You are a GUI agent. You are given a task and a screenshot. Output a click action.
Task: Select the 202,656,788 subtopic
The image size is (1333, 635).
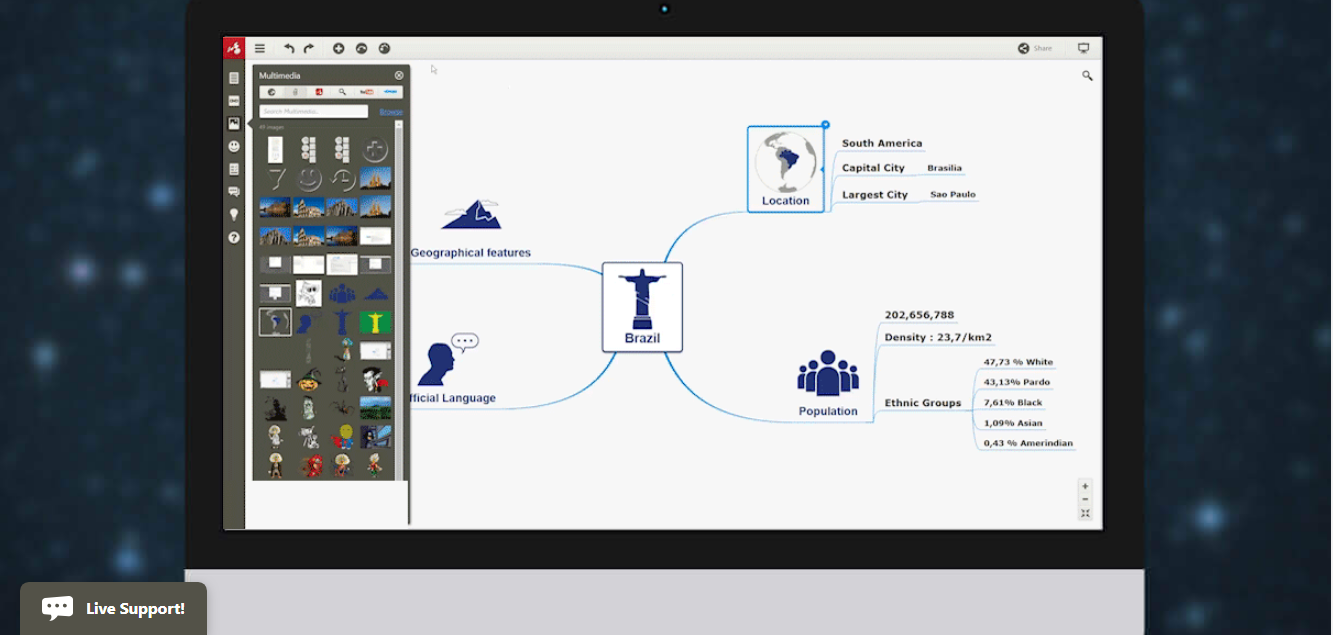click(919, 315)
